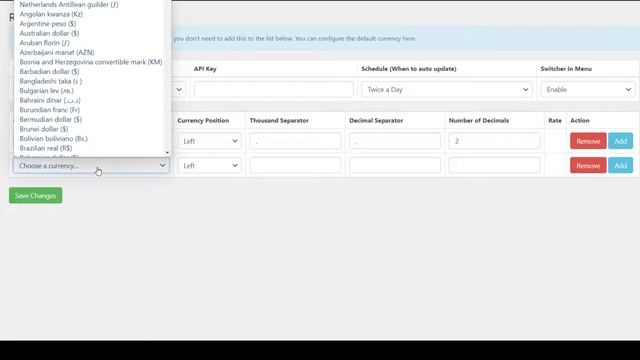640x360 pixels.
Task: Expand the partially hidden dropdown beside API Key
Action: 179,89
